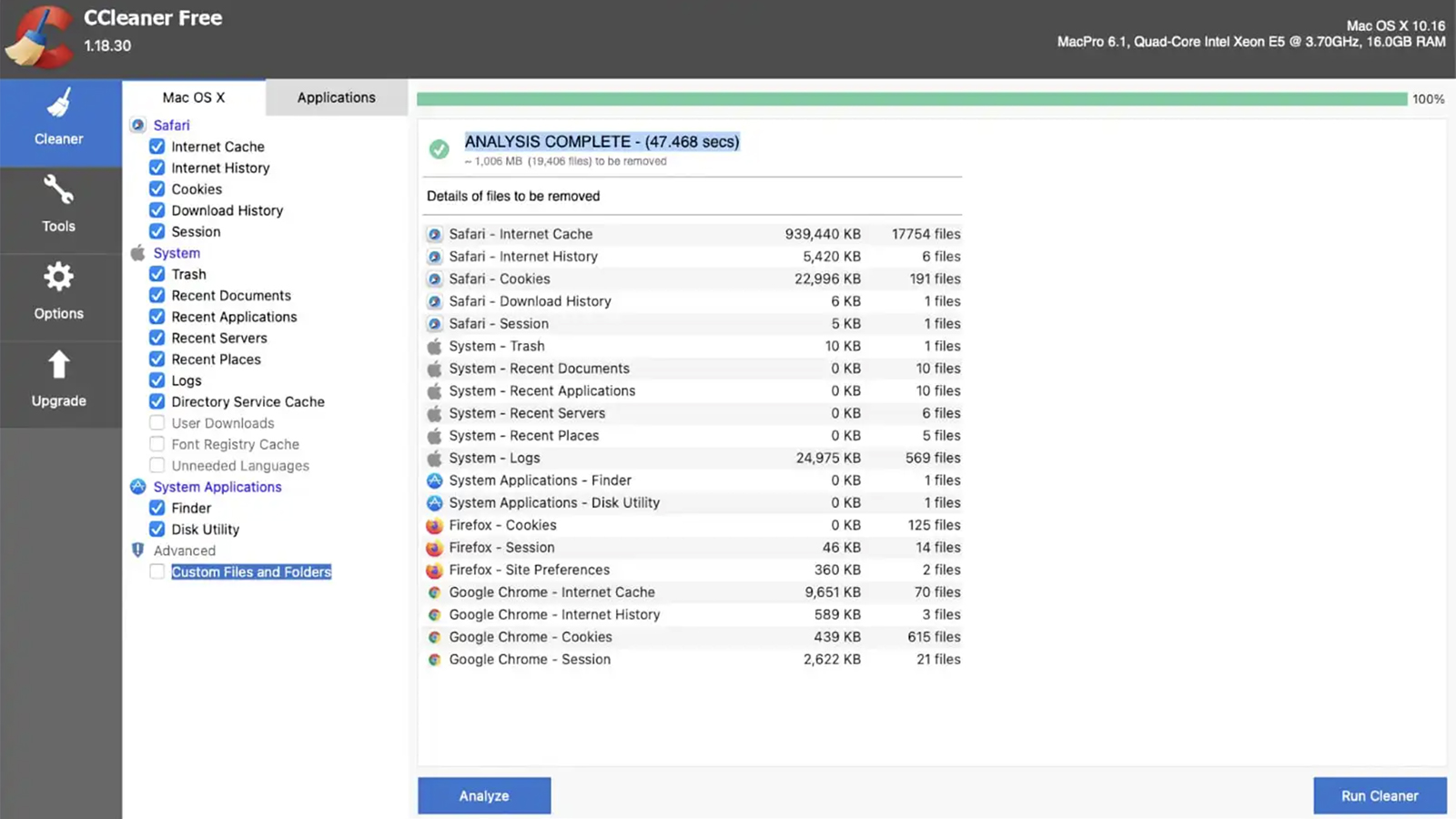Image resolution: width=1456 pixels, height=819 pixels.
Task: Enable the Font Registry Cache checkbox
Action: (x=157, y=444)
